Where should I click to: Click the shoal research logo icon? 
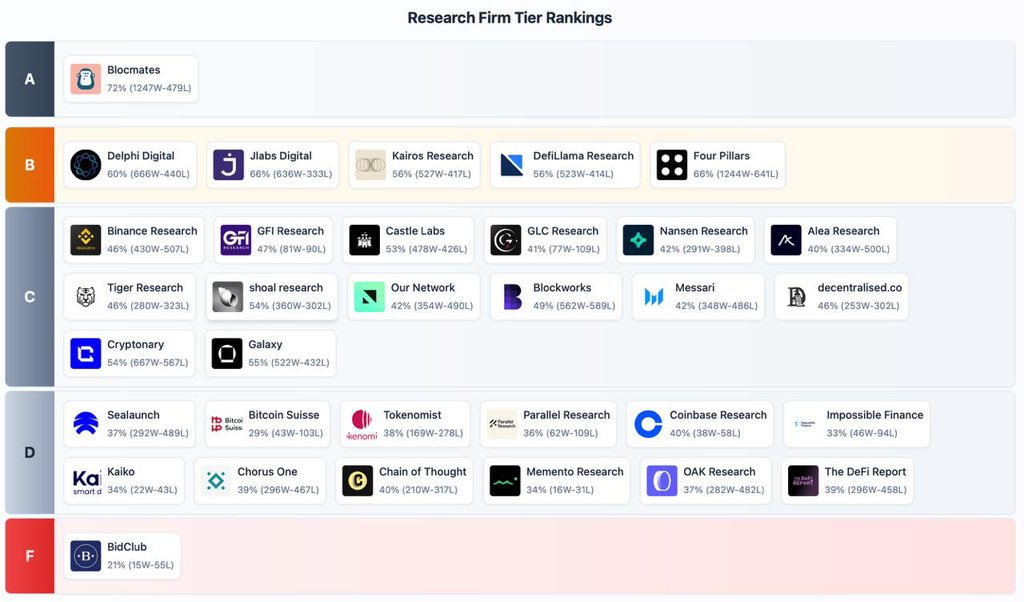pyautogui.click(x=228, y=297)
